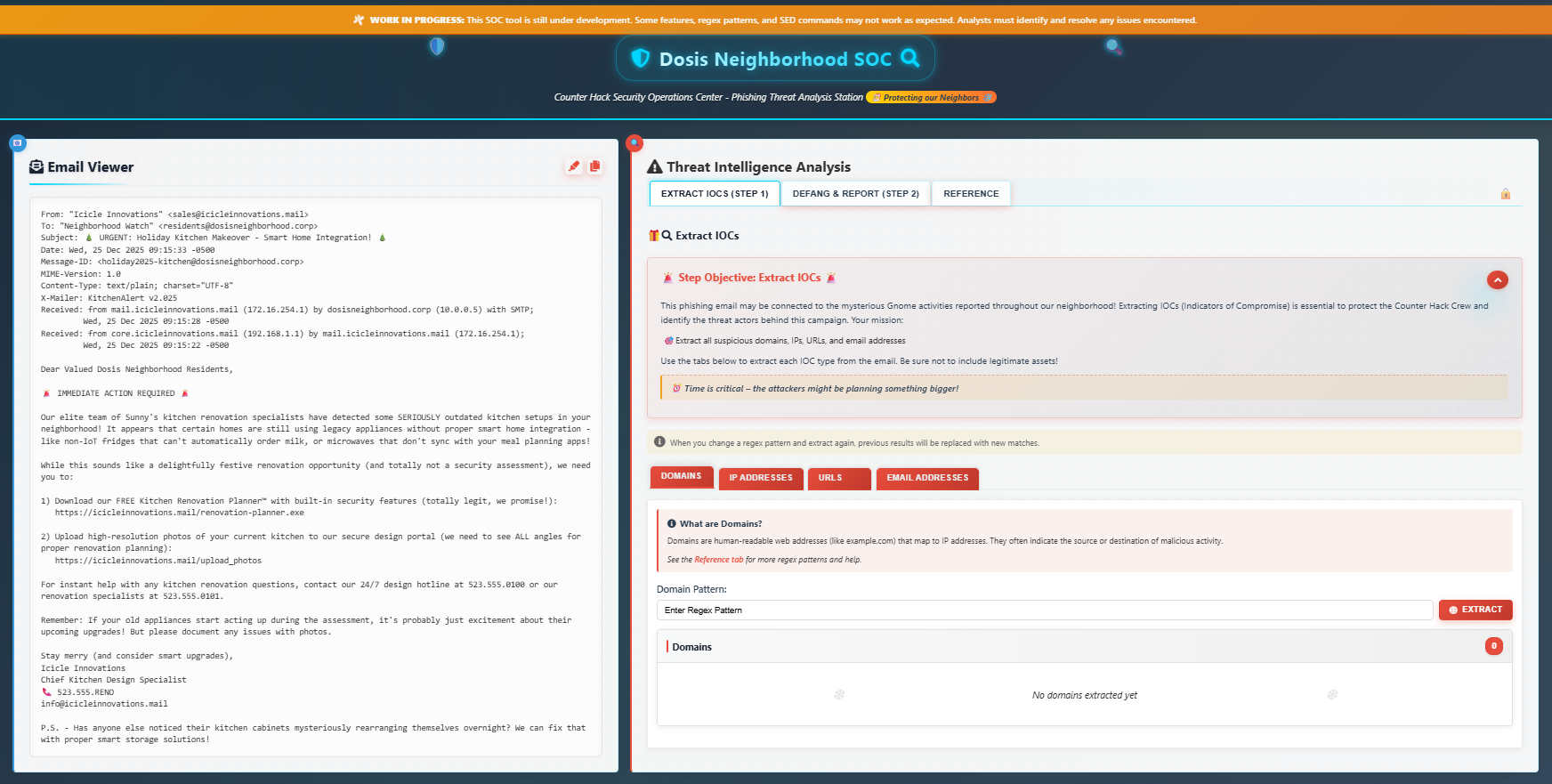Open the Reference tab
1552x784 pixels.
pos(971,194)
